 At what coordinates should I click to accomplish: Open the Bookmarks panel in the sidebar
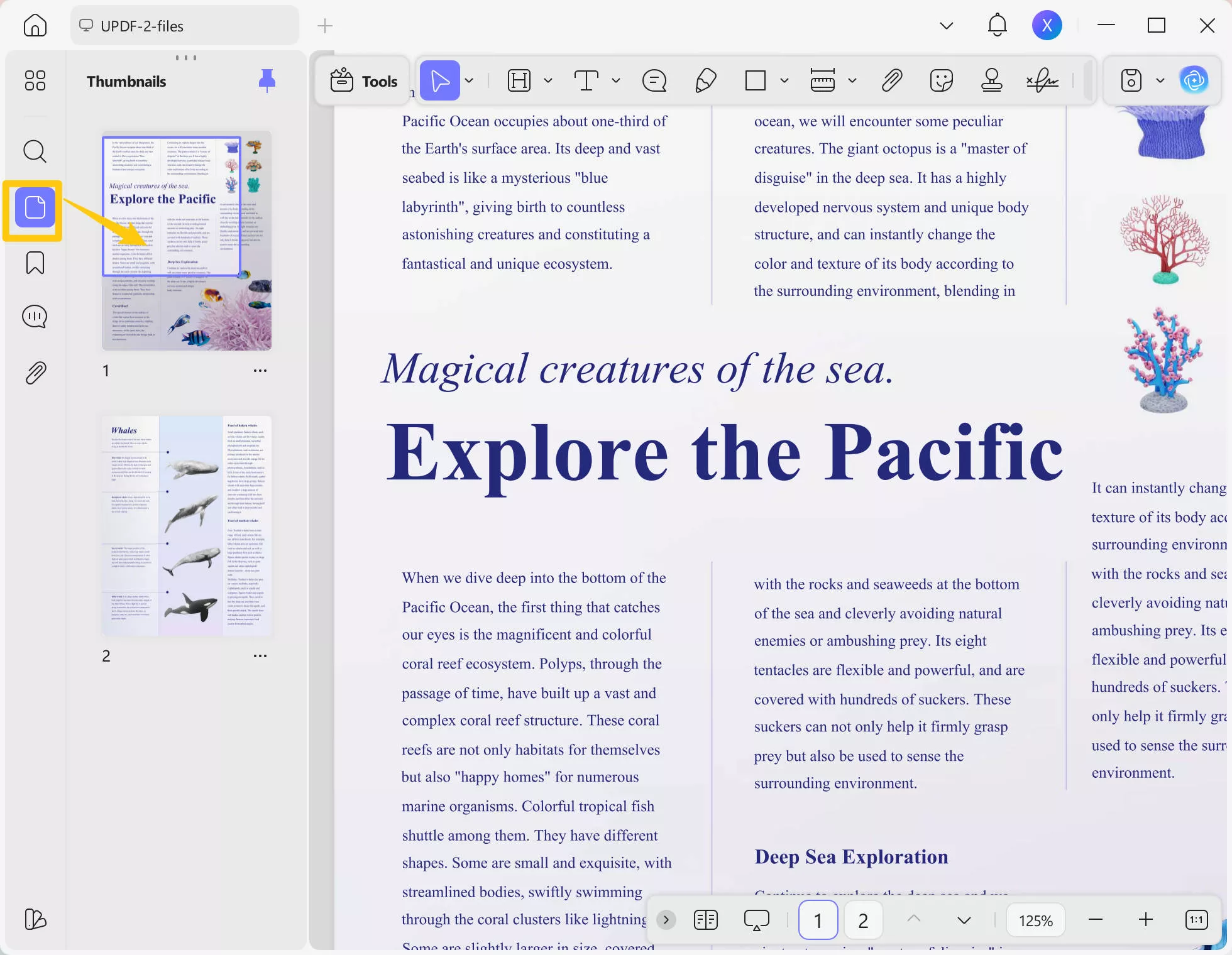[x=35, y=263]
